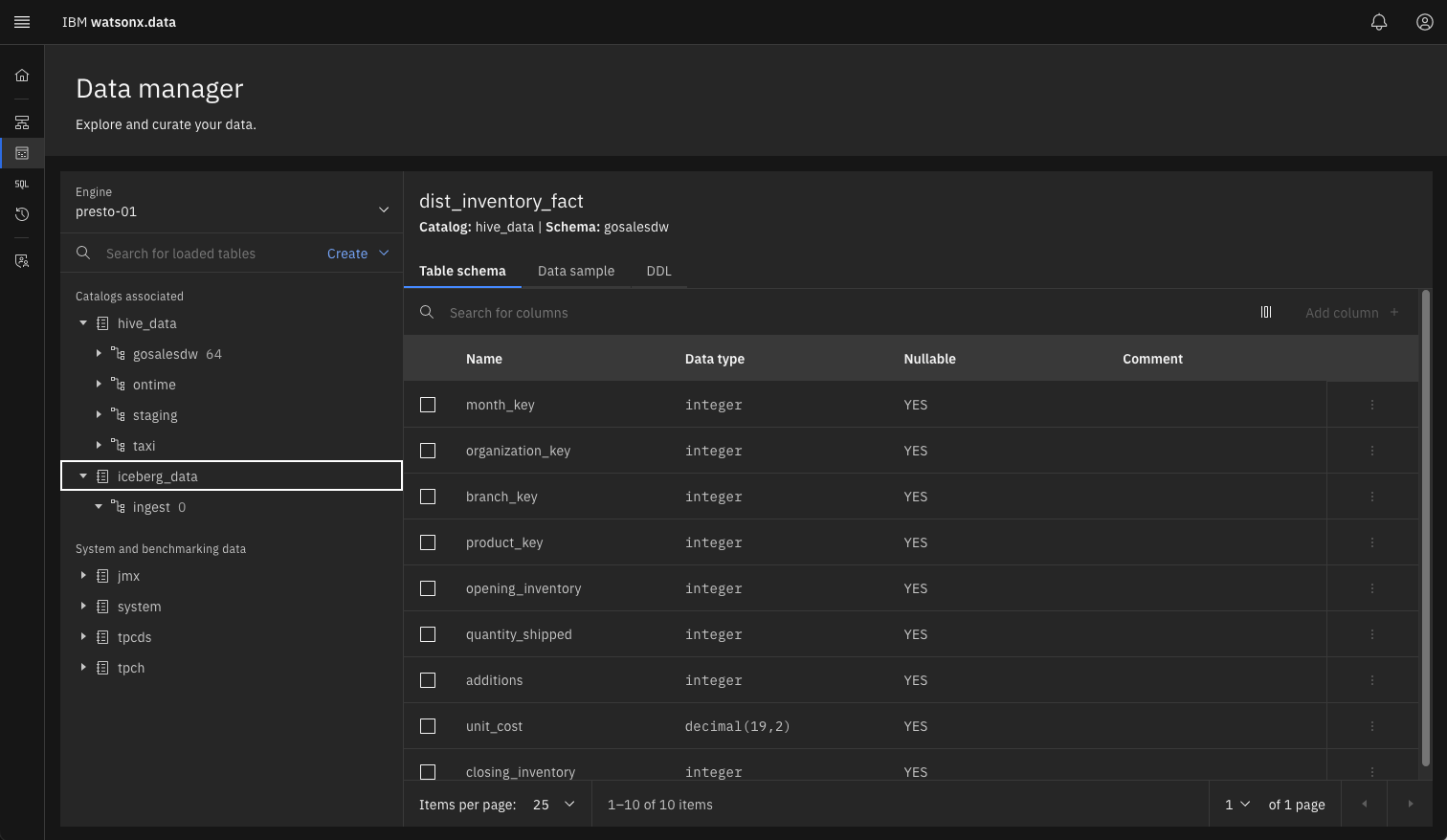Open Access control sidebar icon
This screenshot has height=840, width=1447.
pos(22,260)
